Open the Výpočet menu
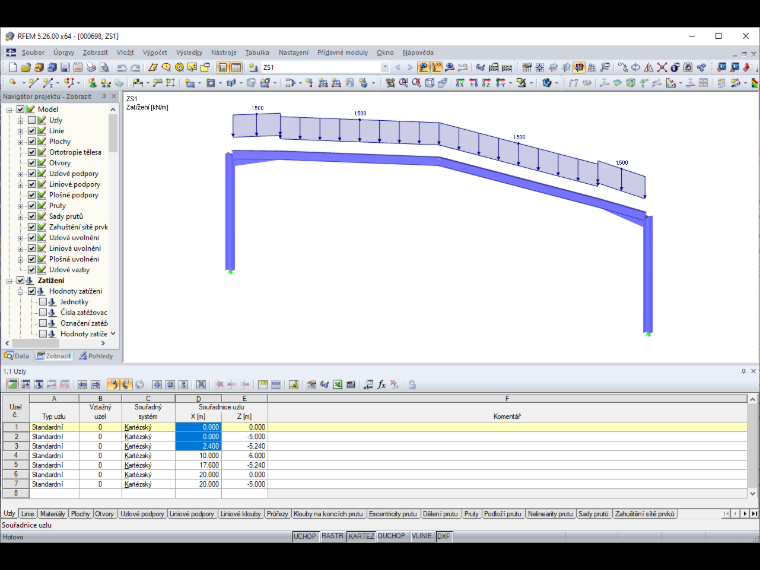The height and width of the screenshot is (570, 760). pos(155,52)
